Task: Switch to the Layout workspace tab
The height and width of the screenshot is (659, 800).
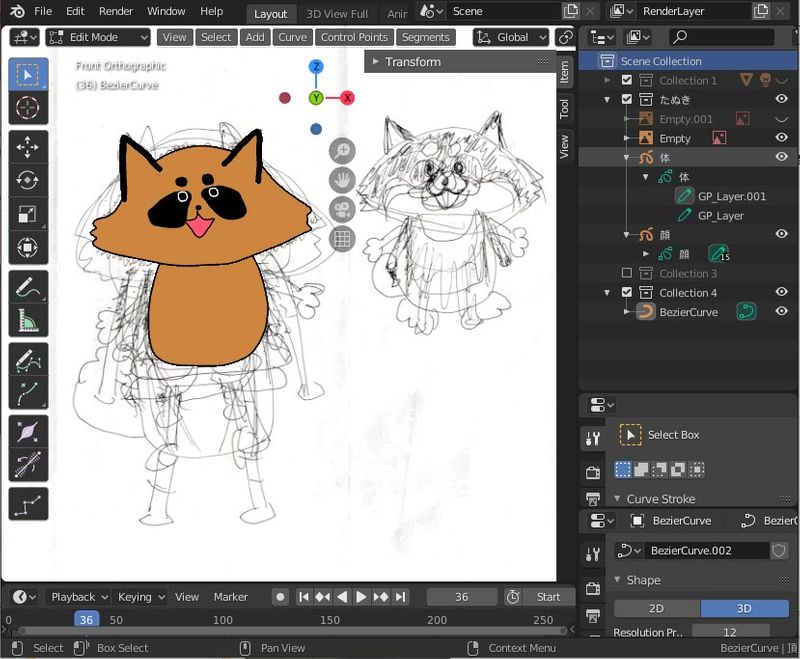Action: pos(270,14)
